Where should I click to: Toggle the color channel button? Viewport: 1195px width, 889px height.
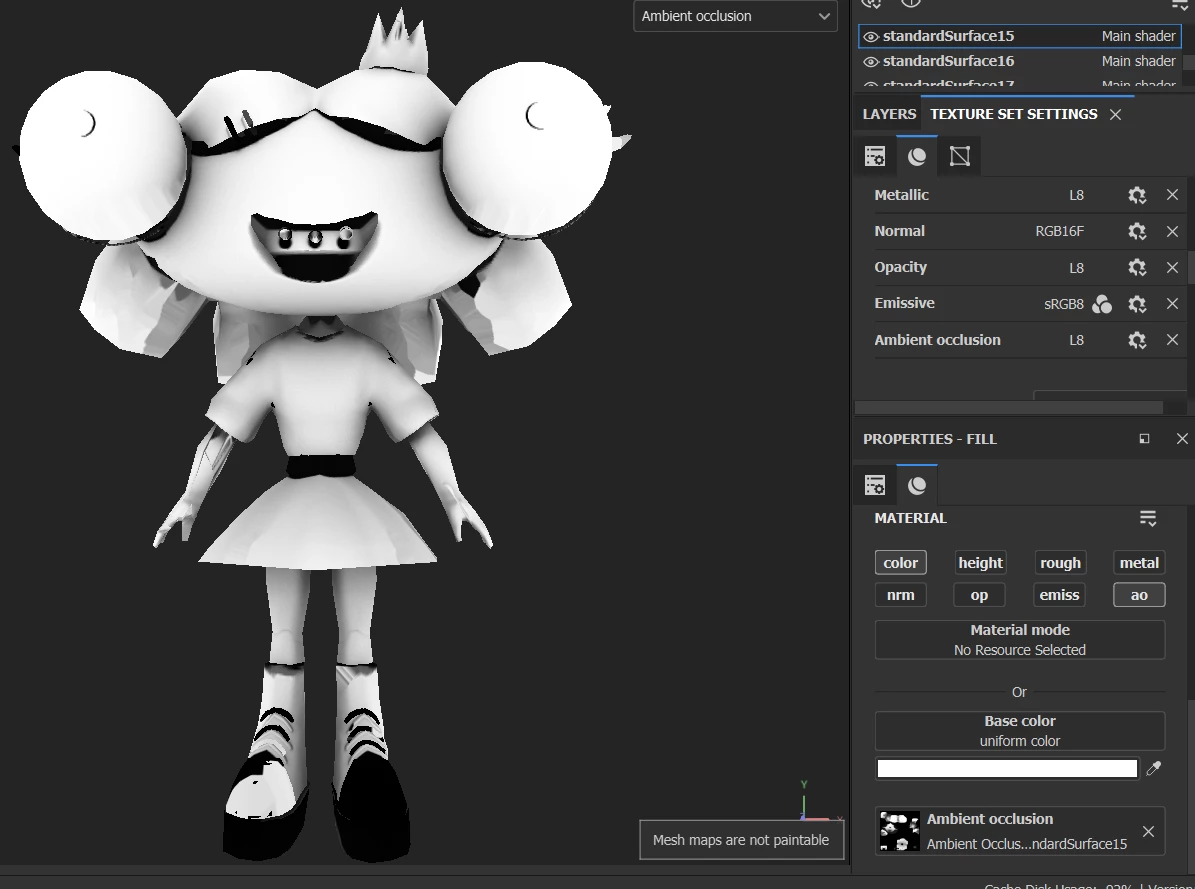901,563
